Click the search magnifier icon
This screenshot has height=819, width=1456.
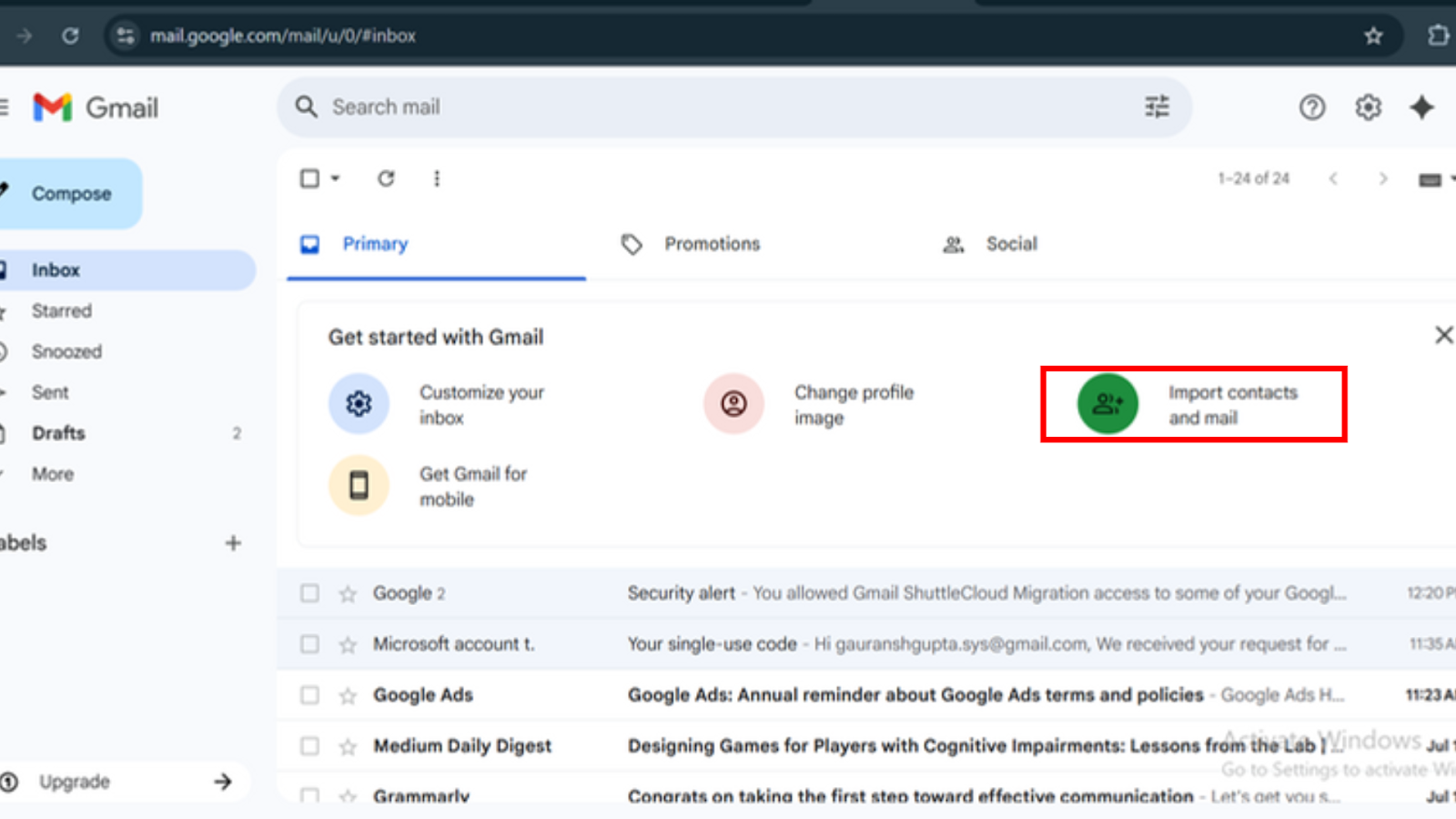(307, 107)
